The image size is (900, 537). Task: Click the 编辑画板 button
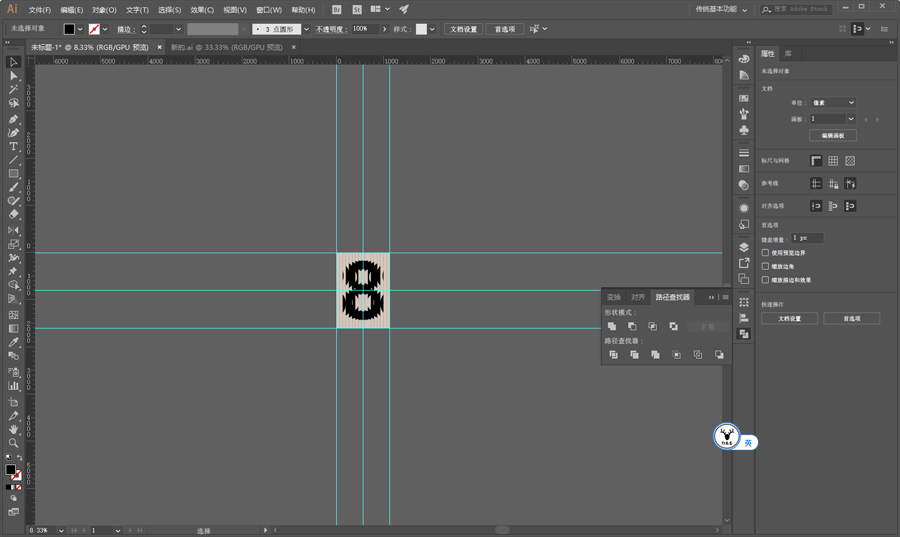(x=833, y=135)
